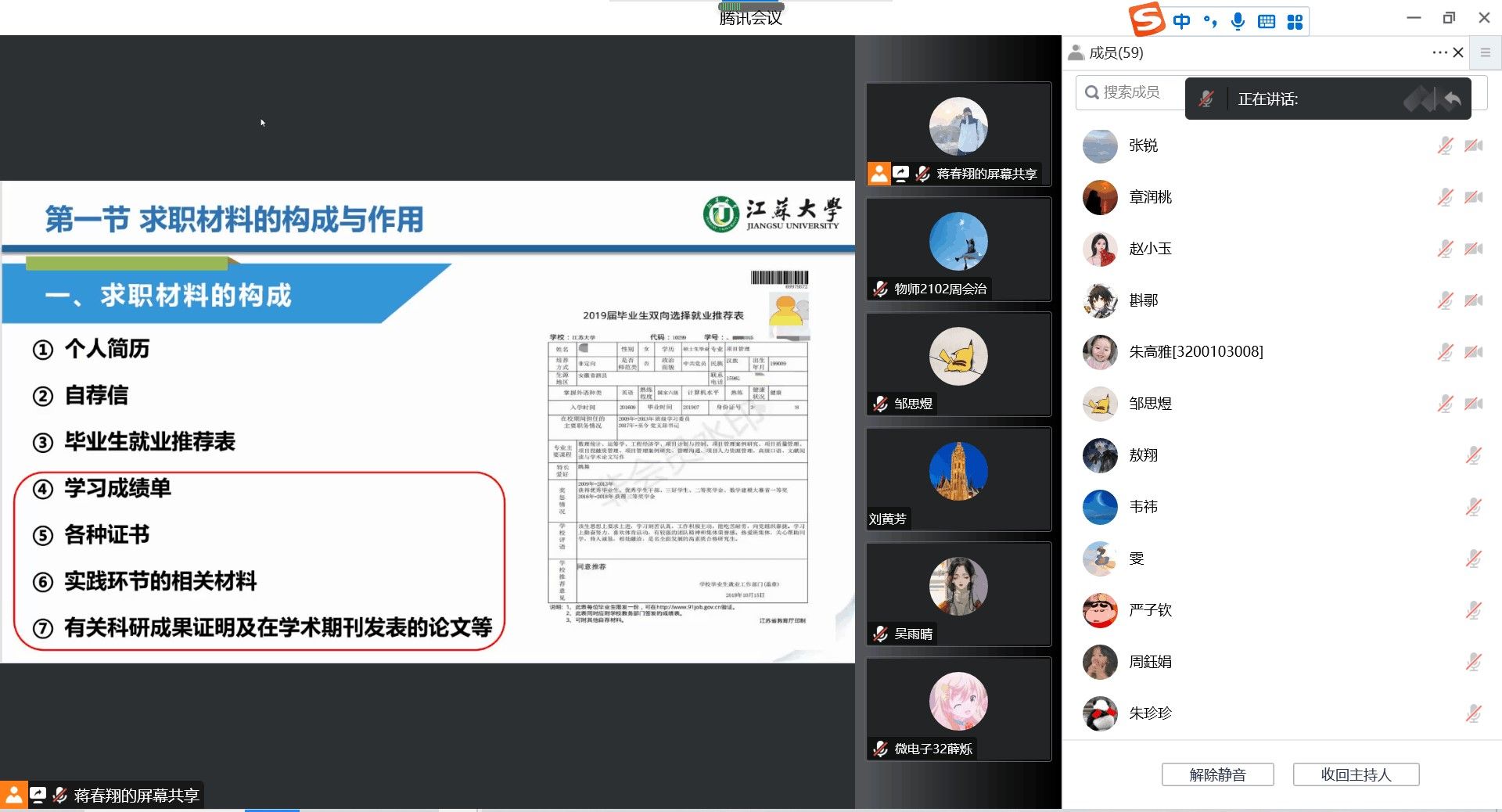1502x812 pixels.
Task: Click the 收回主持人 reclaim host button
Action: click(x=1356, y=774)
